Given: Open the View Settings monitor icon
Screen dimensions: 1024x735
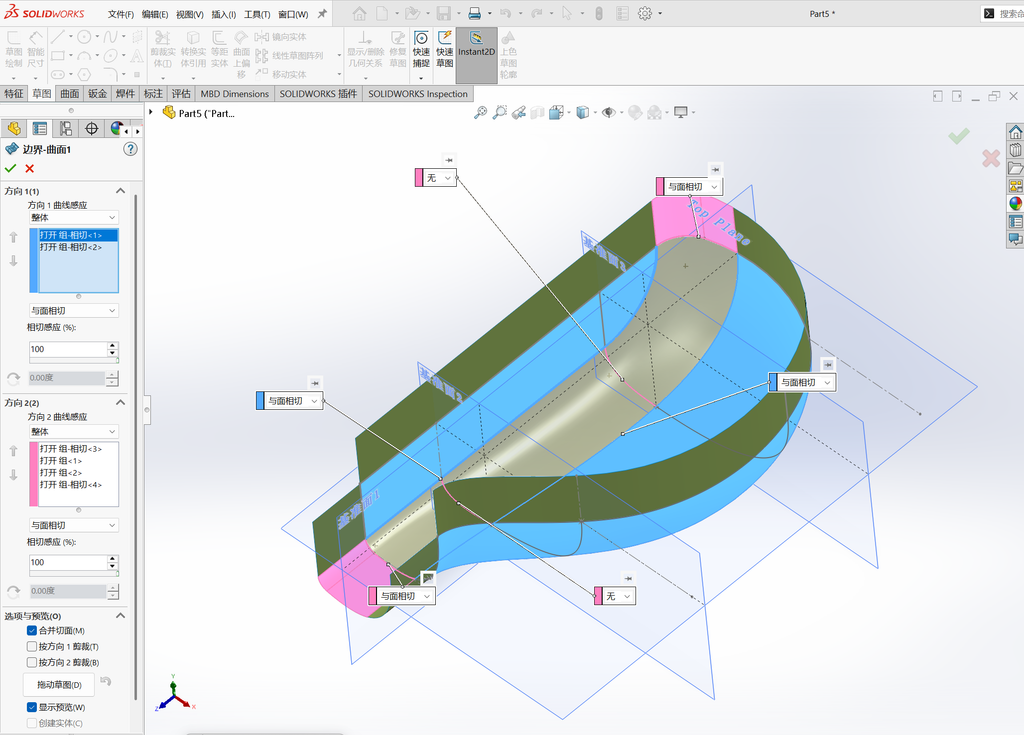Looking at the screenshot, I should 680,112.
